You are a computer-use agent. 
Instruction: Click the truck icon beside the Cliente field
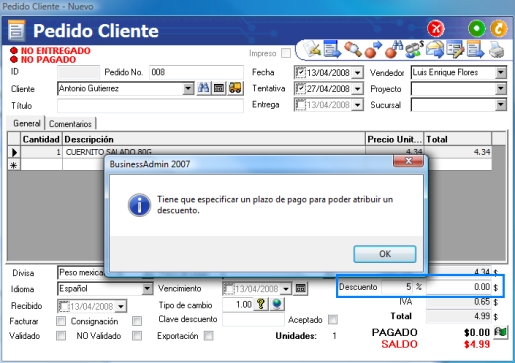[235, 88]
